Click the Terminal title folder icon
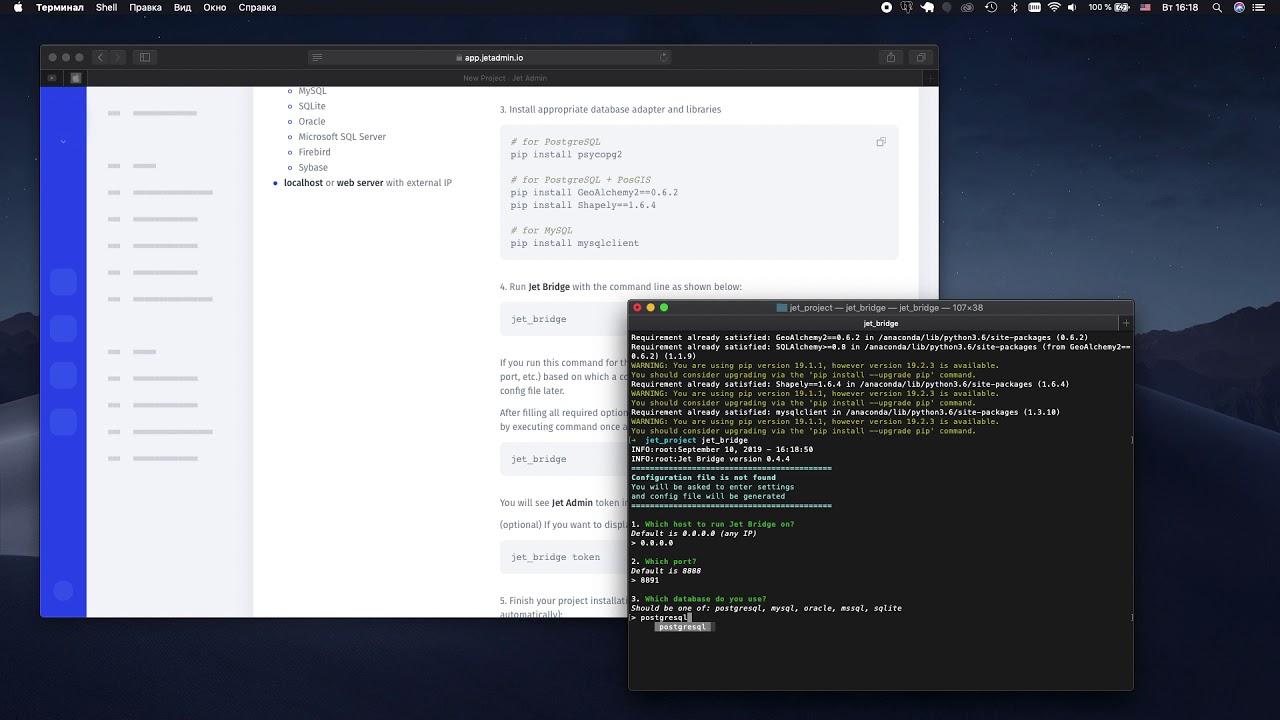Viewport: 1280px width, 720px height. [781, 308]
